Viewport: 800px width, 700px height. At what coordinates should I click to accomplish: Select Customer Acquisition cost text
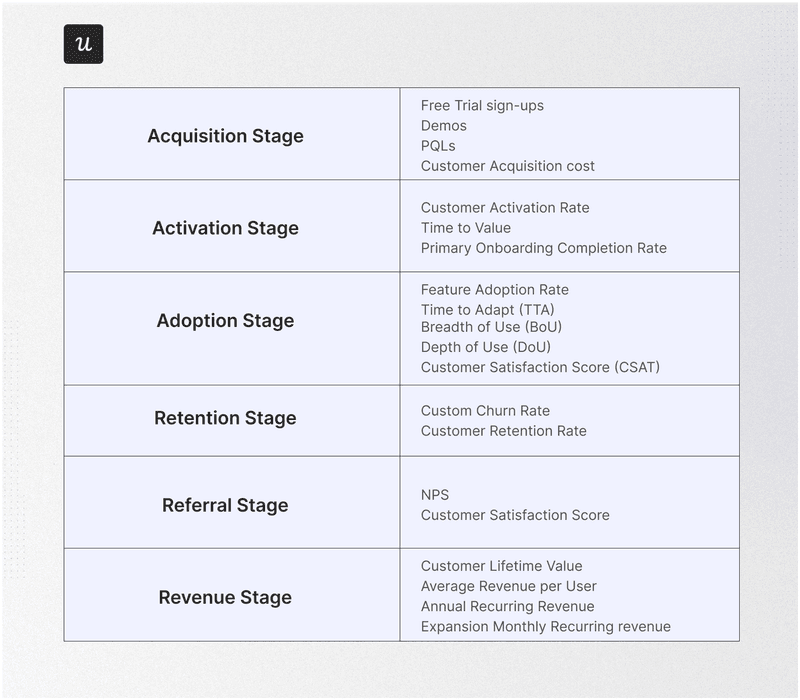[x=507, y=166]
